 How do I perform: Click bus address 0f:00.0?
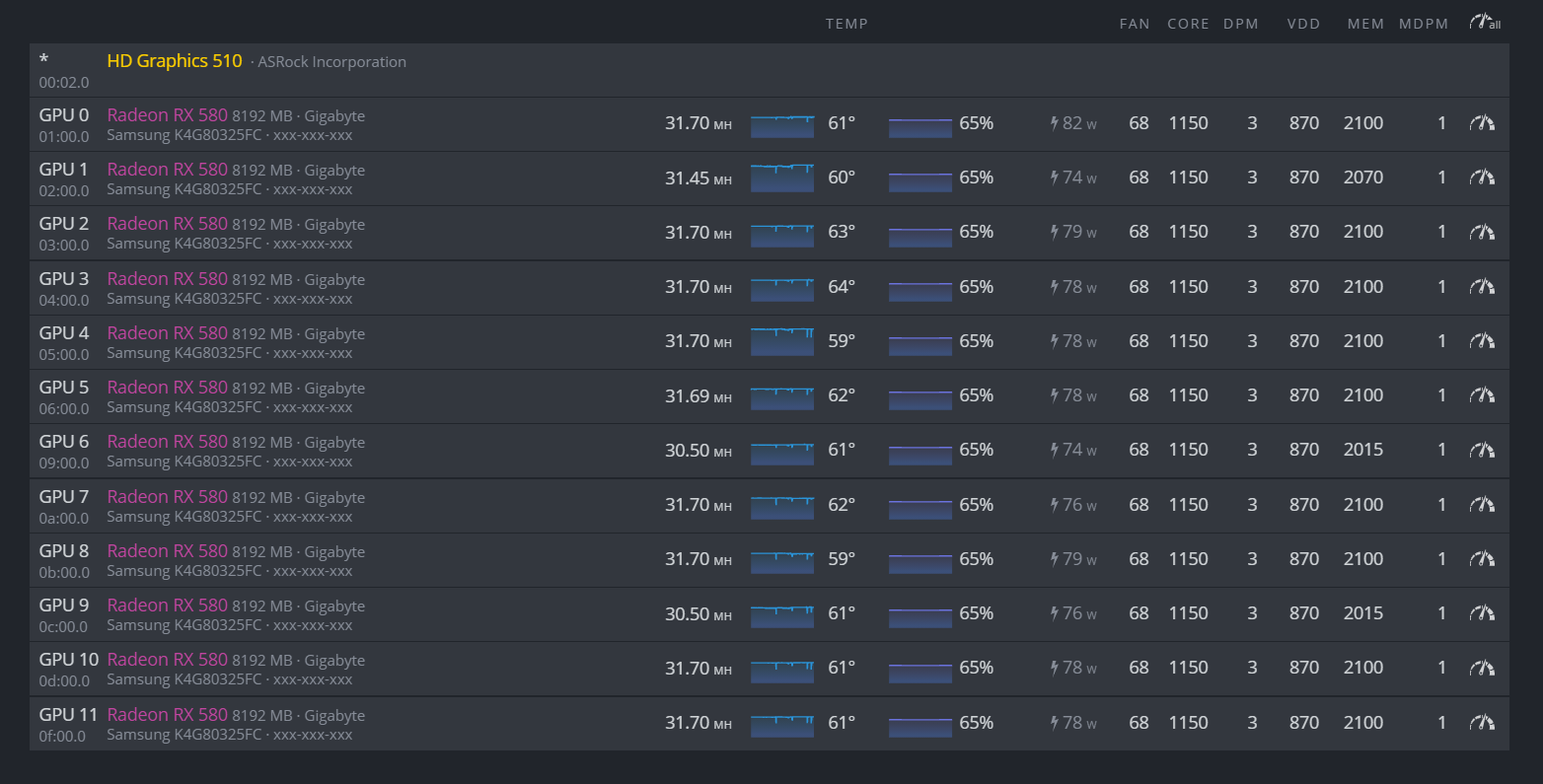(62, 737)
